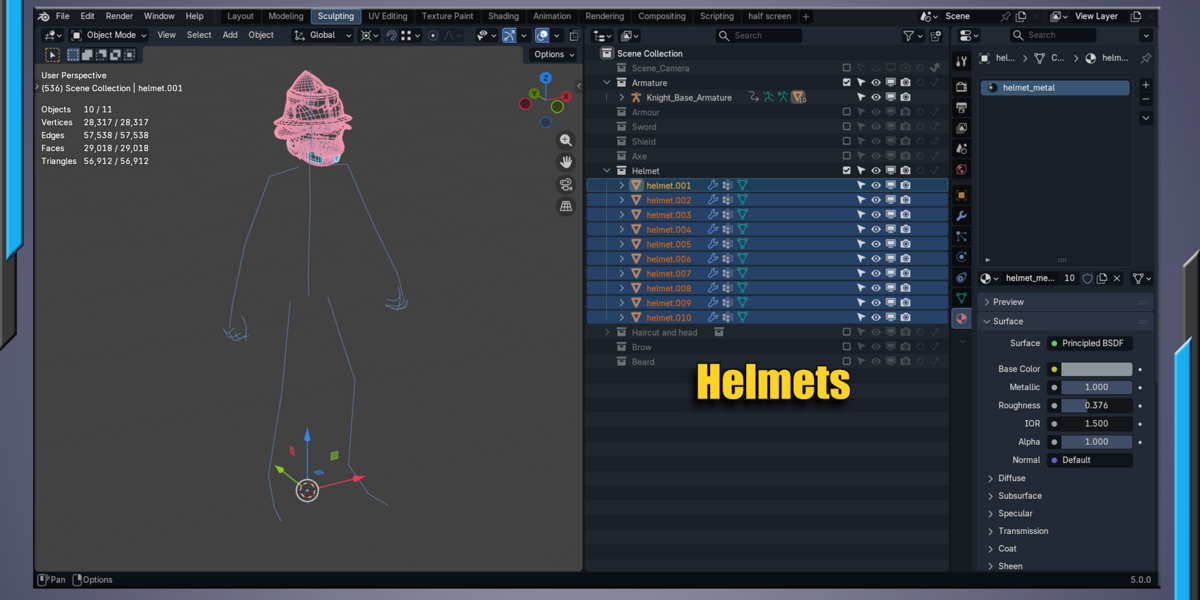Enable the Sword collection checkbox
Image resolution: width=1200 pixels, height=600 pixels.
pyautogui.click(x=847, y=127)
